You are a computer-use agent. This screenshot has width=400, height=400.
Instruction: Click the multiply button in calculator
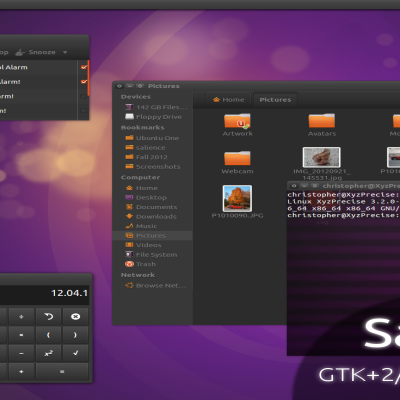pos(21,335)
